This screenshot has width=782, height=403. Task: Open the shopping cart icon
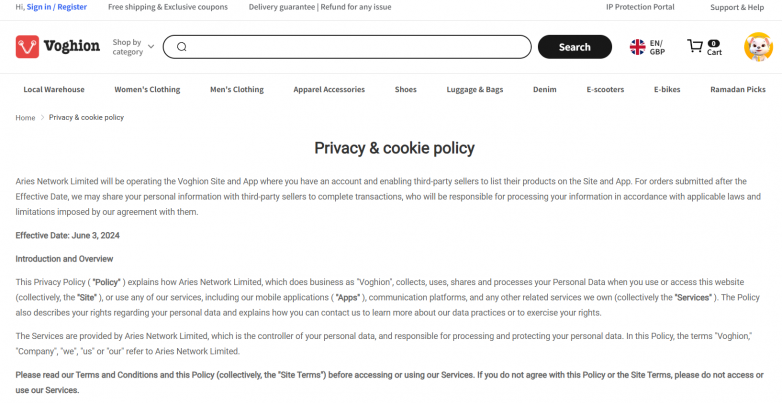pyautogui.click(x=695, y=46)
